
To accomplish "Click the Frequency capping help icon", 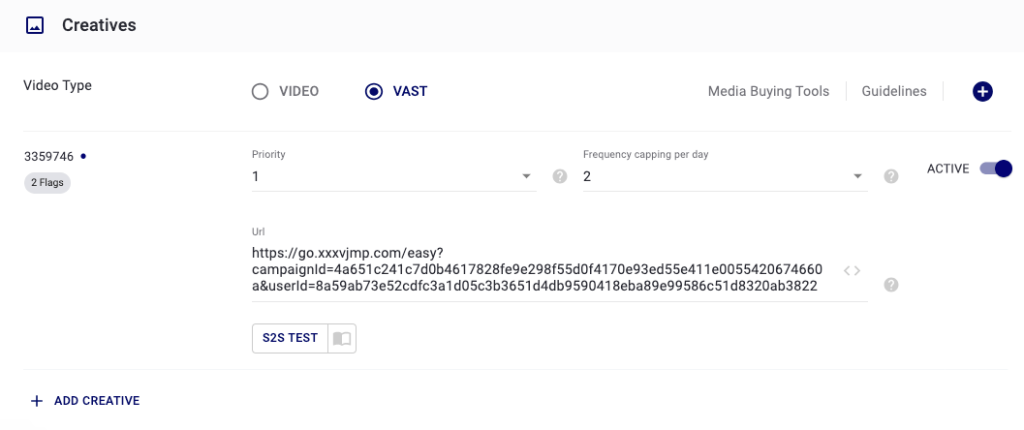I will [x=891, y=177].
